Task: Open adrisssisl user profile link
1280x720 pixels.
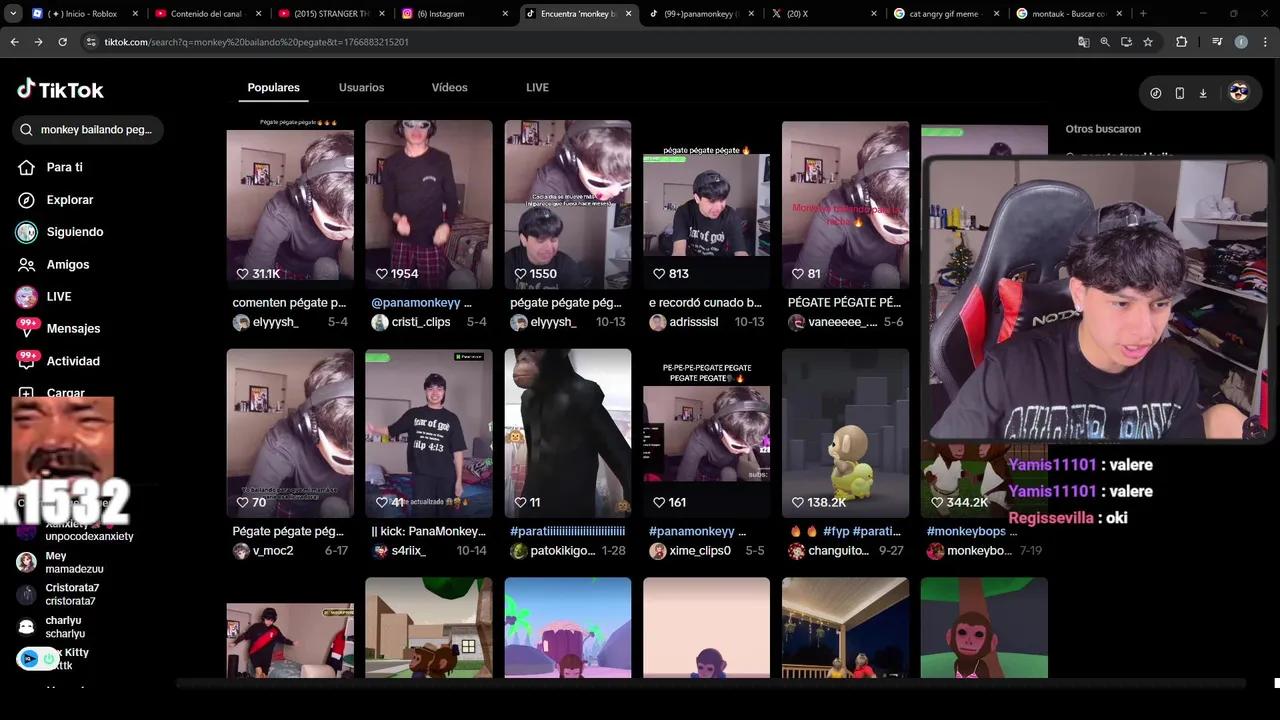Action: [x=683, y=322]
